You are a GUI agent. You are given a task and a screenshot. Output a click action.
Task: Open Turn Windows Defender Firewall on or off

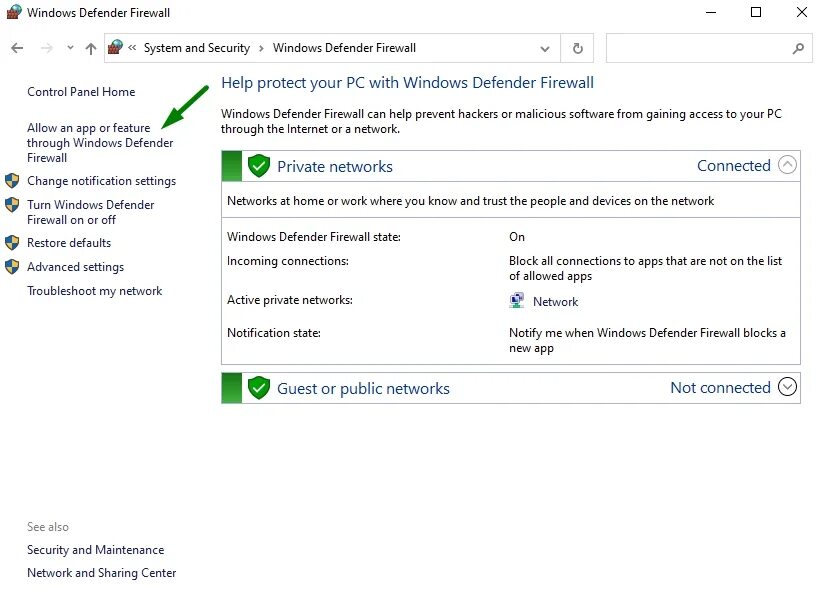pyautogui.click(x=91, y=212)
